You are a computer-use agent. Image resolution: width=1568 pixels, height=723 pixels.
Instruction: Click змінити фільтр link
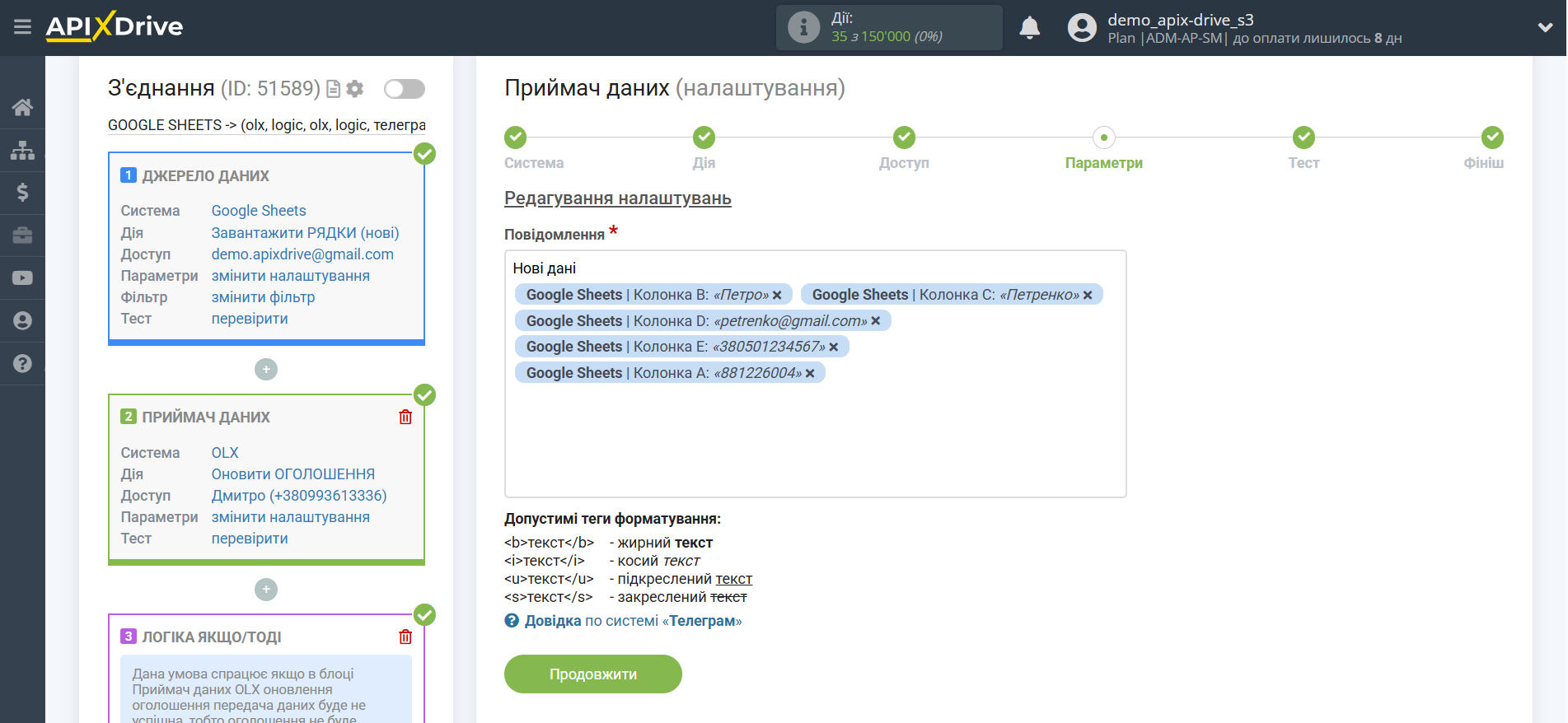click(263, 297)
